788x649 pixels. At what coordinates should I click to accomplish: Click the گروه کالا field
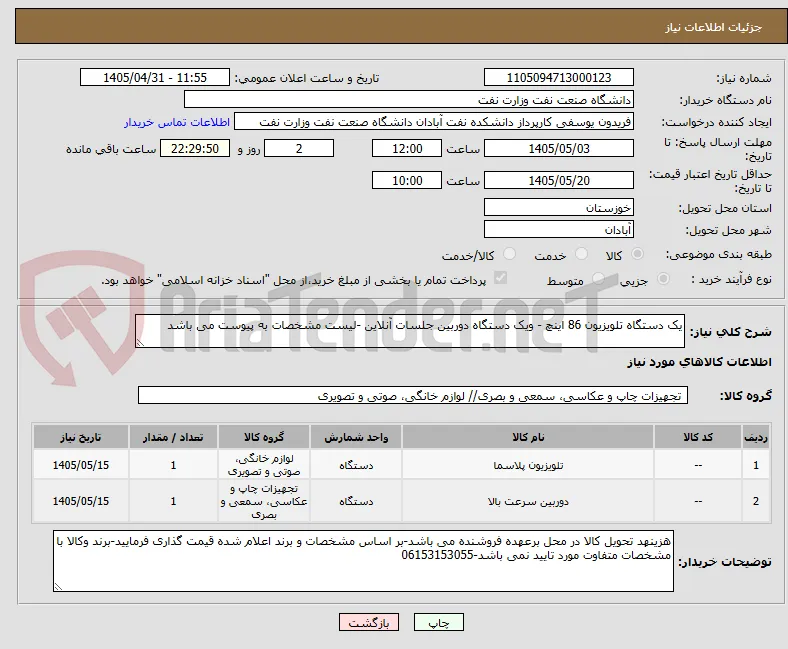[413, 395]
